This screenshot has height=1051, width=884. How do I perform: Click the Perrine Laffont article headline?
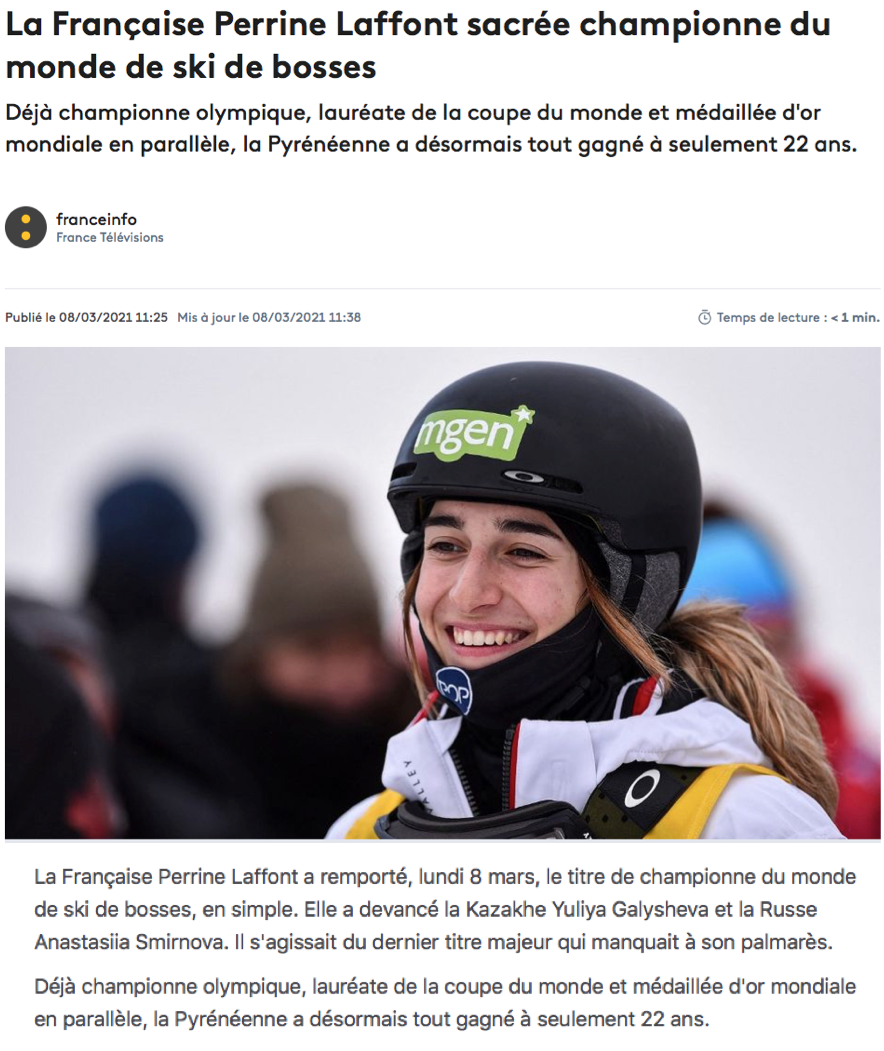[x=418, y=46]
